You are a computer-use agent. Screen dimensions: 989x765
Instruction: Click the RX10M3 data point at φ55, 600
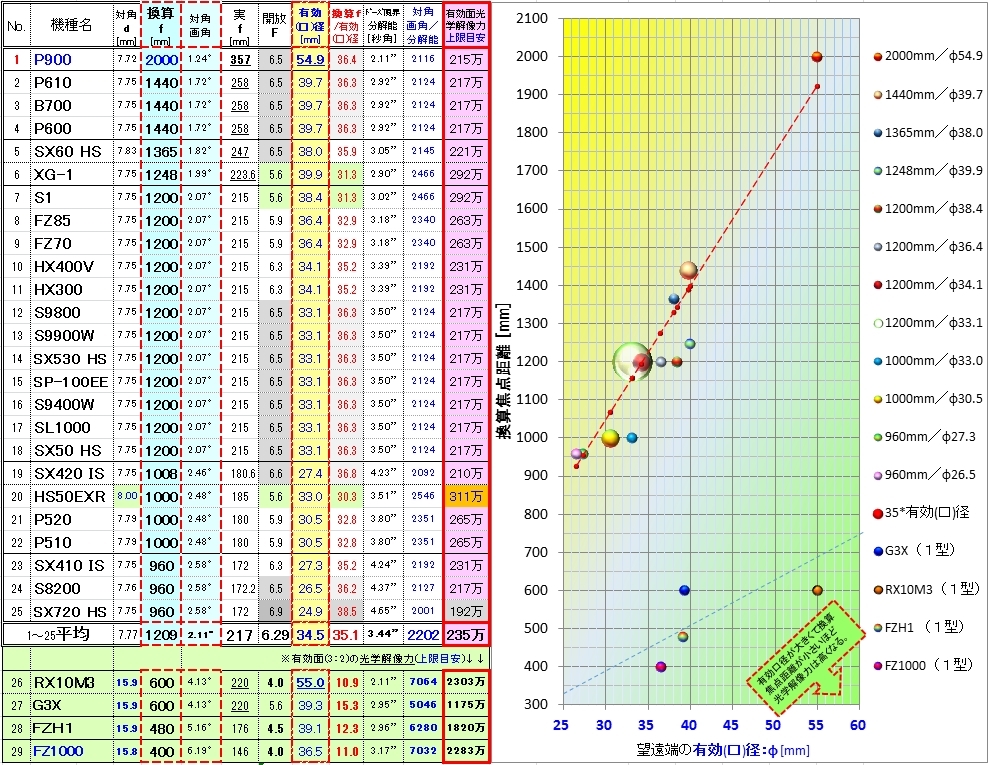[817, 590]
